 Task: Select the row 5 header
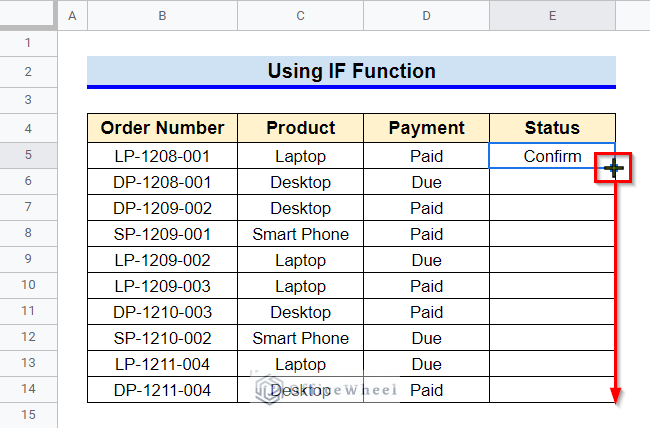[x=28, y=155]
